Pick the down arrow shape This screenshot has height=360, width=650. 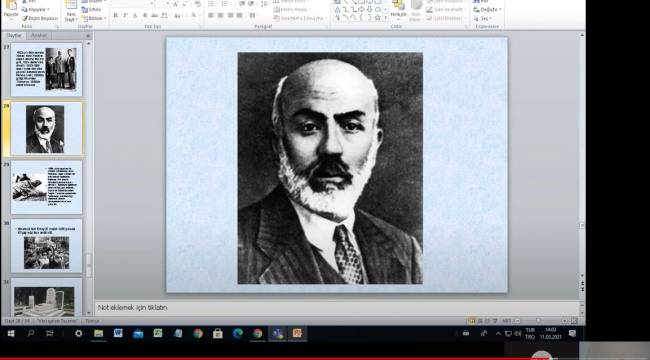(x=369, y=10)
